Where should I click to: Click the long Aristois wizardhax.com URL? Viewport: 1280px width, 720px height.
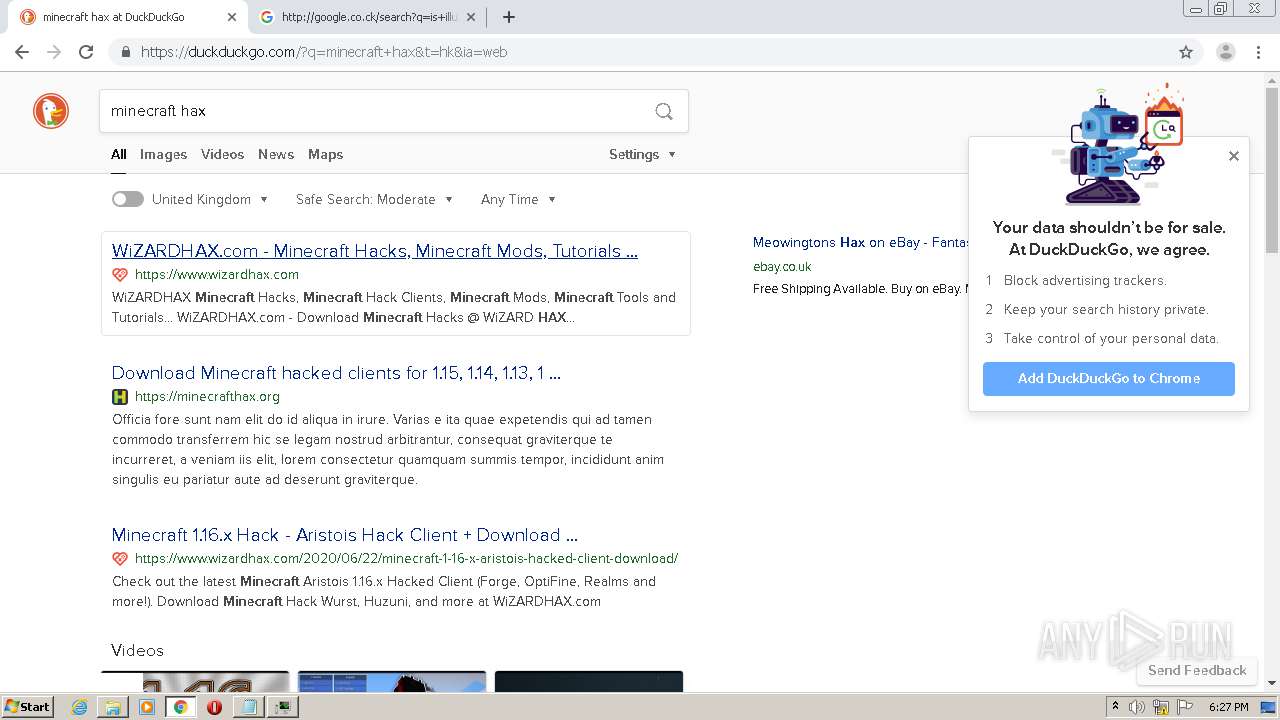(x=406, y=559)
